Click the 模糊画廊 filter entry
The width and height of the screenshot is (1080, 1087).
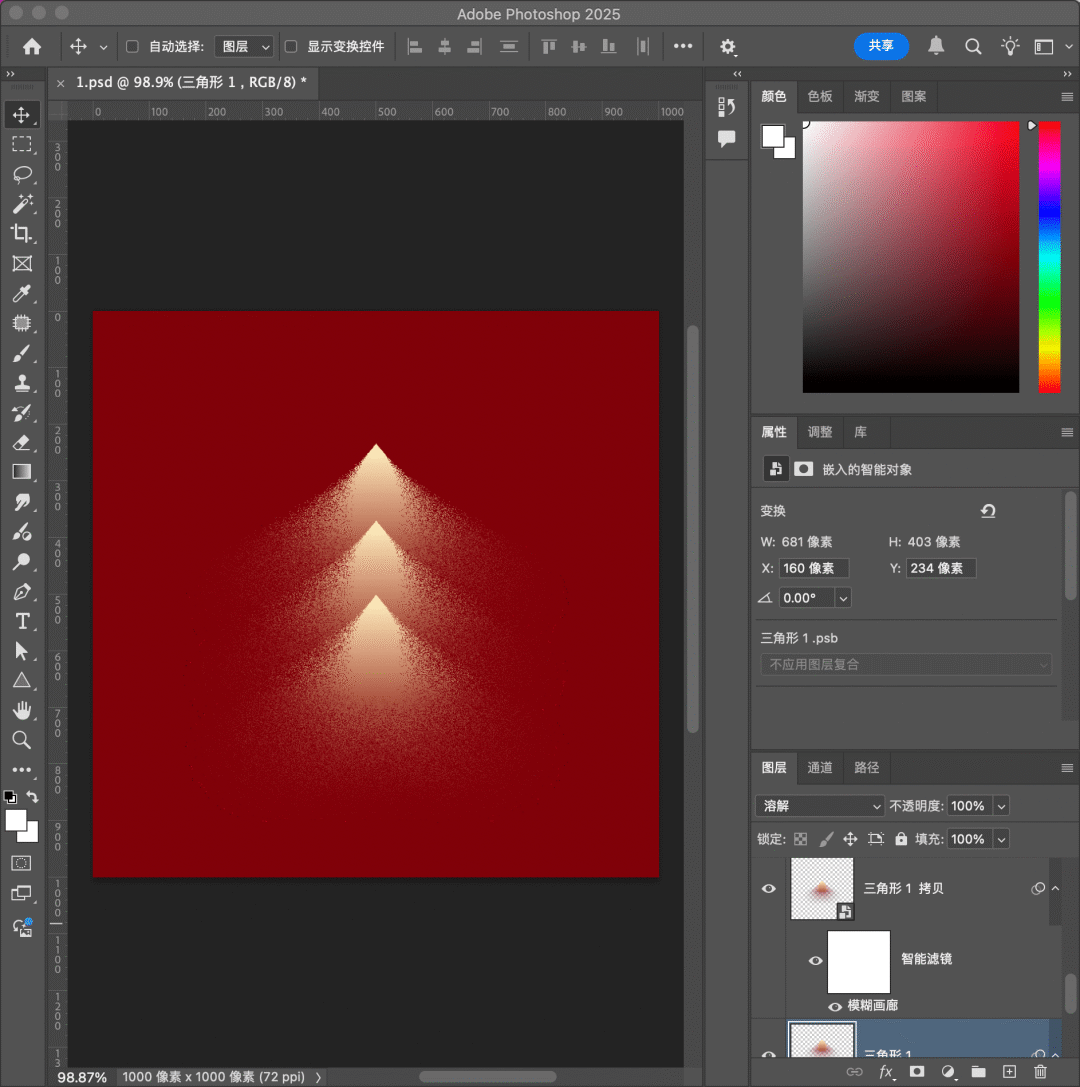872,1005
